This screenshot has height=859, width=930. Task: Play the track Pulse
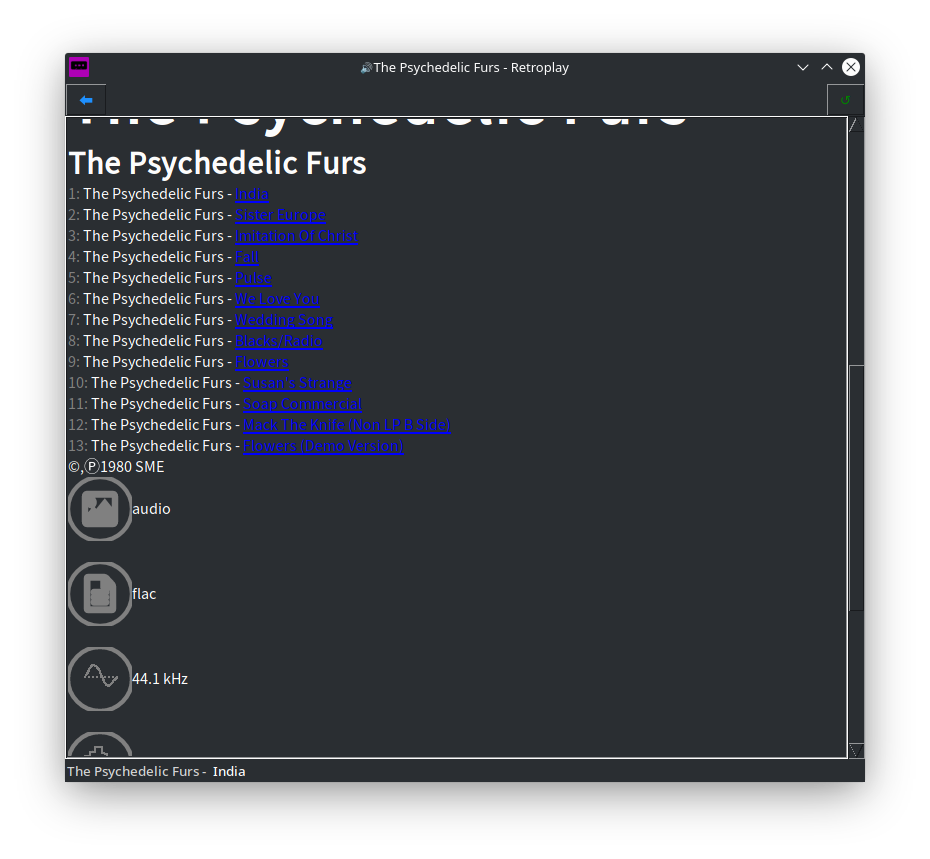point(253,278)
